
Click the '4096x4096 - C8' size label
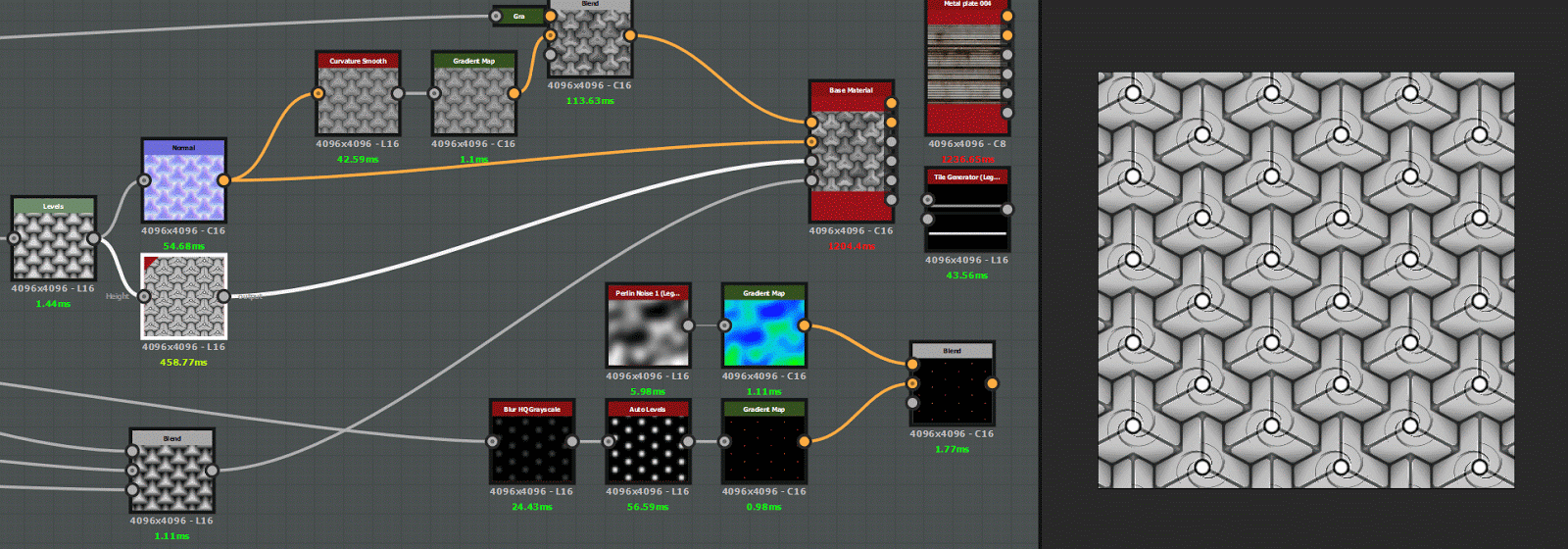(966, 144)
